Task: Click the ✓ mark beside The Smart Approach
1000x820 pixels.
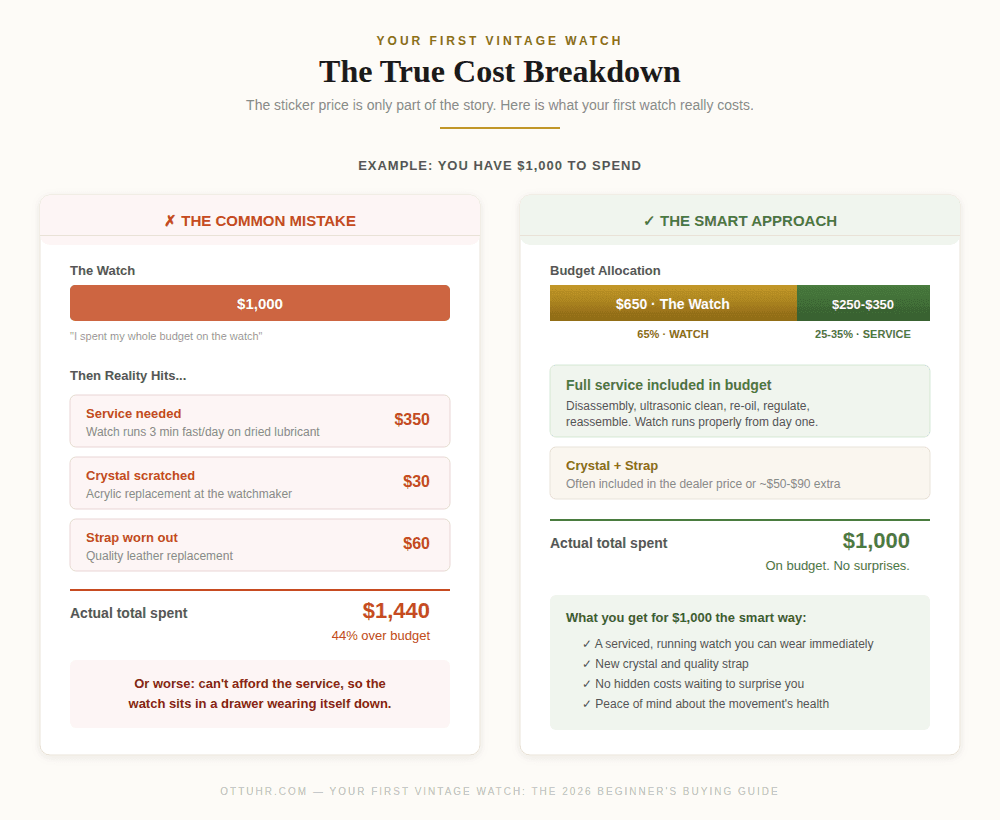Action: (x=649, y=221)
